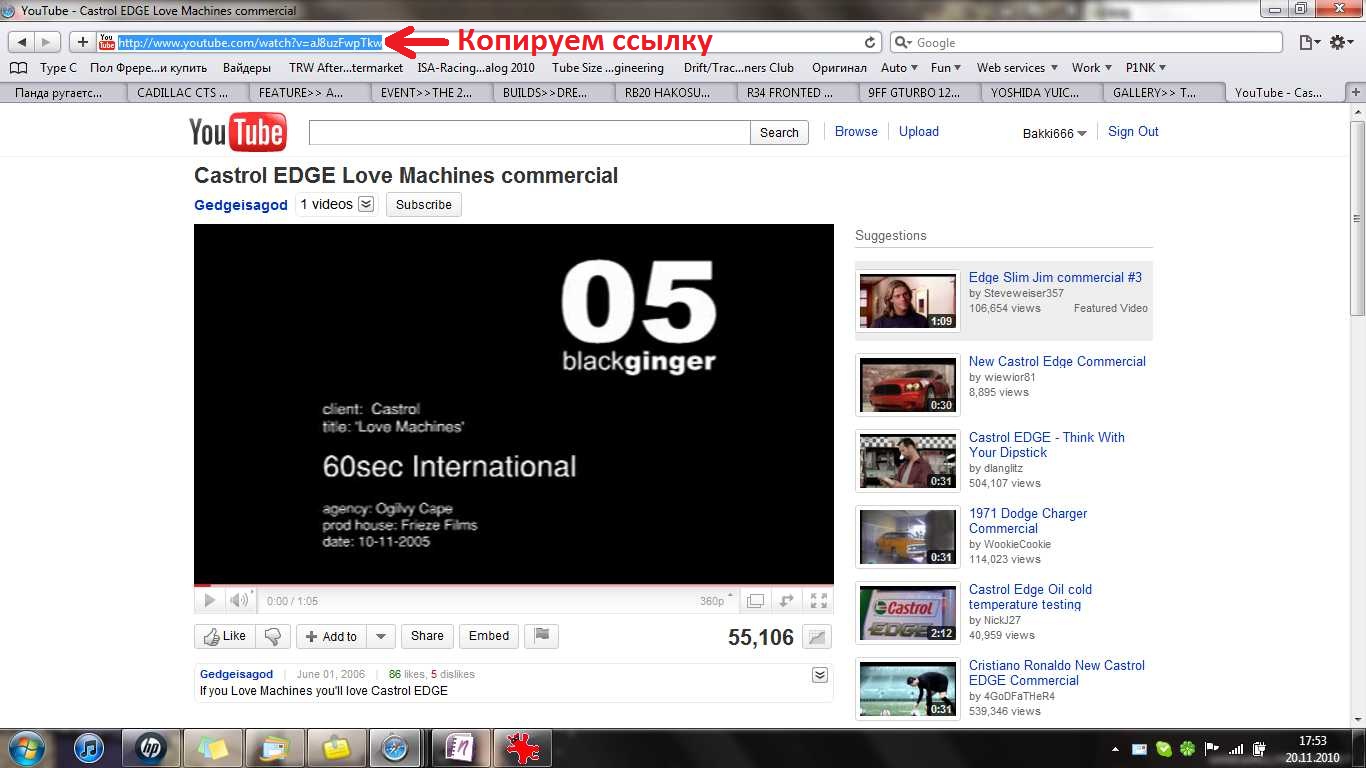Expand the video description details
The height and width of the screenshot is (768, 1366).
click(x=820, y=675)
